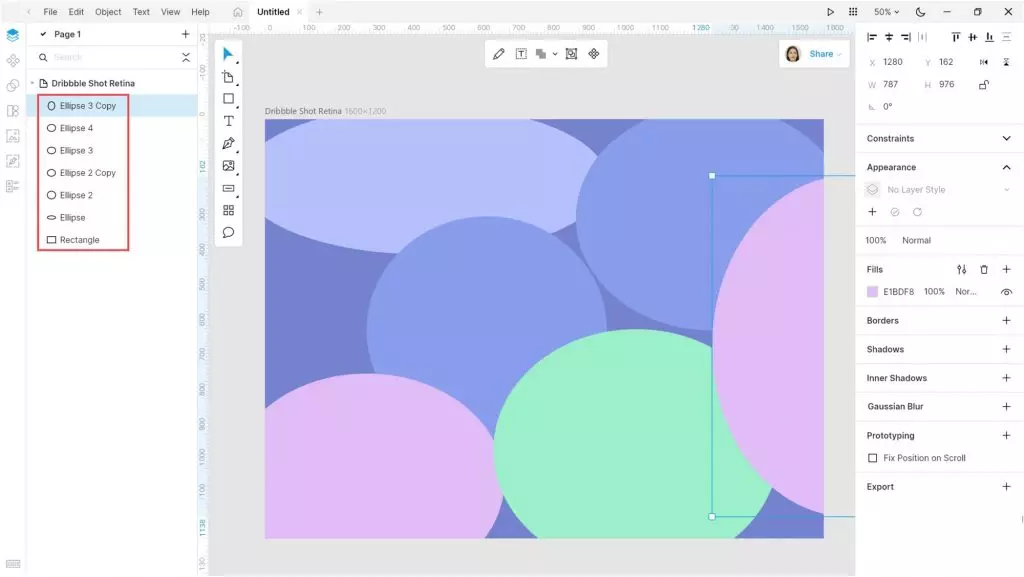Open the Layers panel in sidebar
Viewport: 1024px width, 577px height.
click(x=12, y=35)
